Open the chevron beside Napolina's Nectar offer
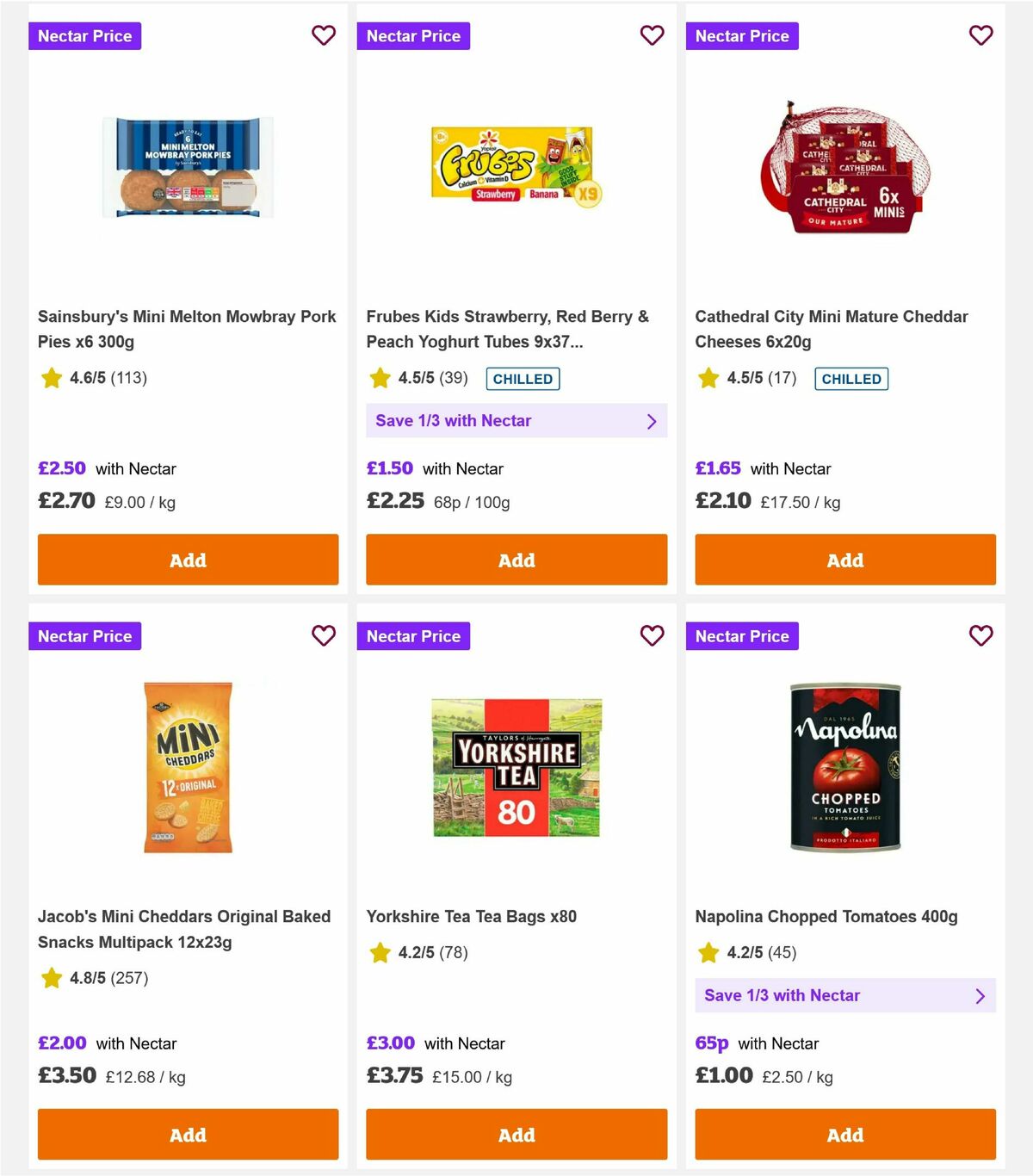The width and height of the screenshot is (1033, 1176). pos(980,995)
